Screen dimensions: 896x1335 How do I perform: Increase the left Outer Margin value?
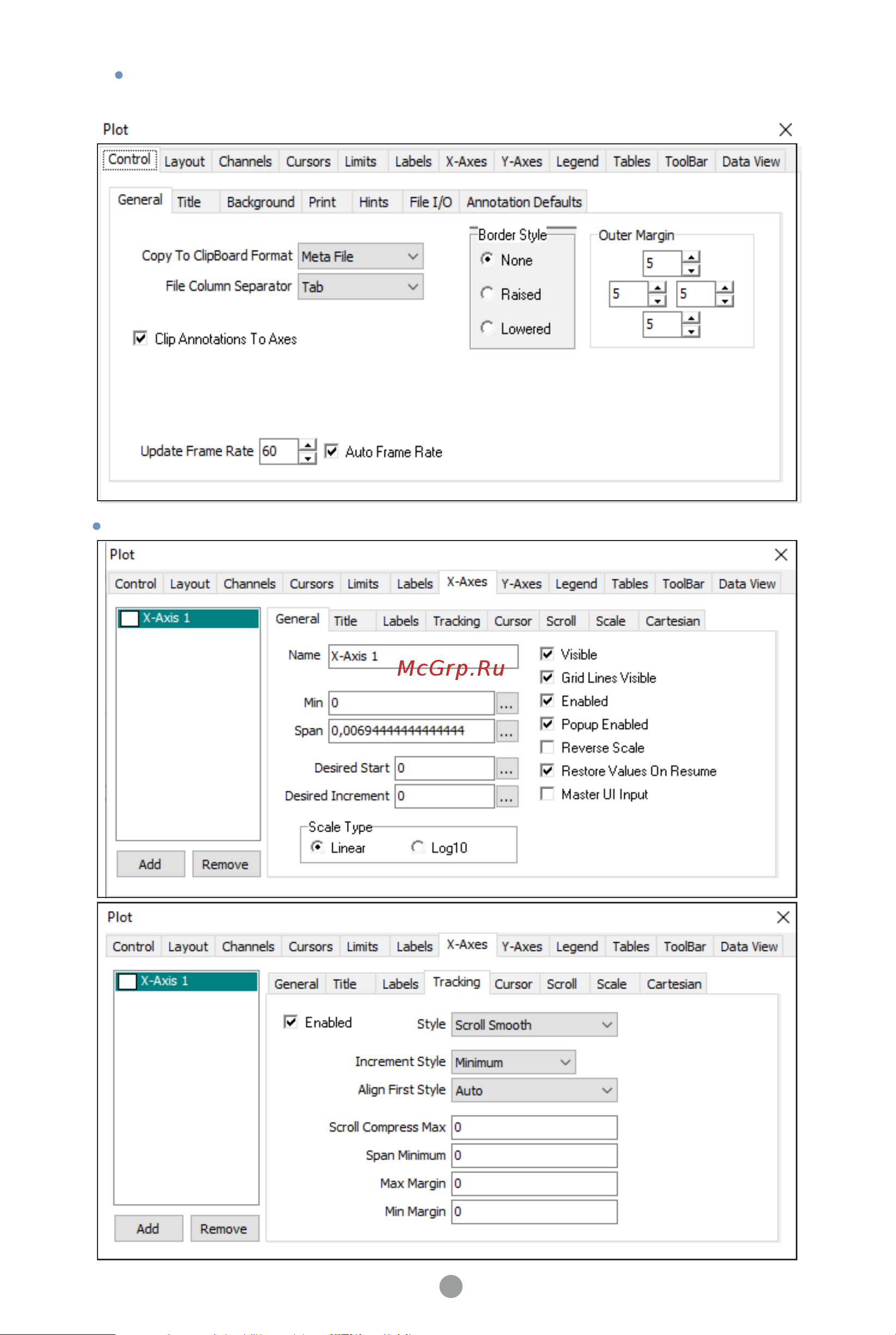(x=658, y=288)
